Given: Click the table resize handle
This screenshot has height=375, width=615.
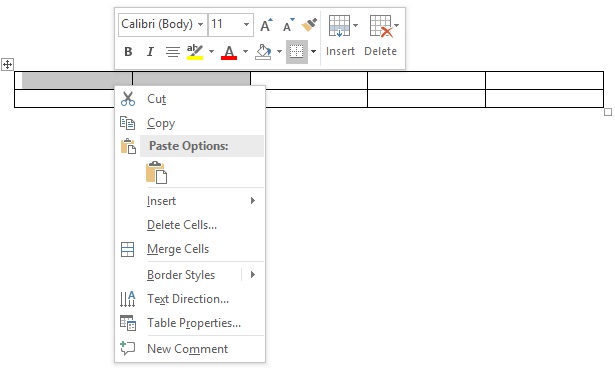Looking at the screenshot, I should [608, 112].
